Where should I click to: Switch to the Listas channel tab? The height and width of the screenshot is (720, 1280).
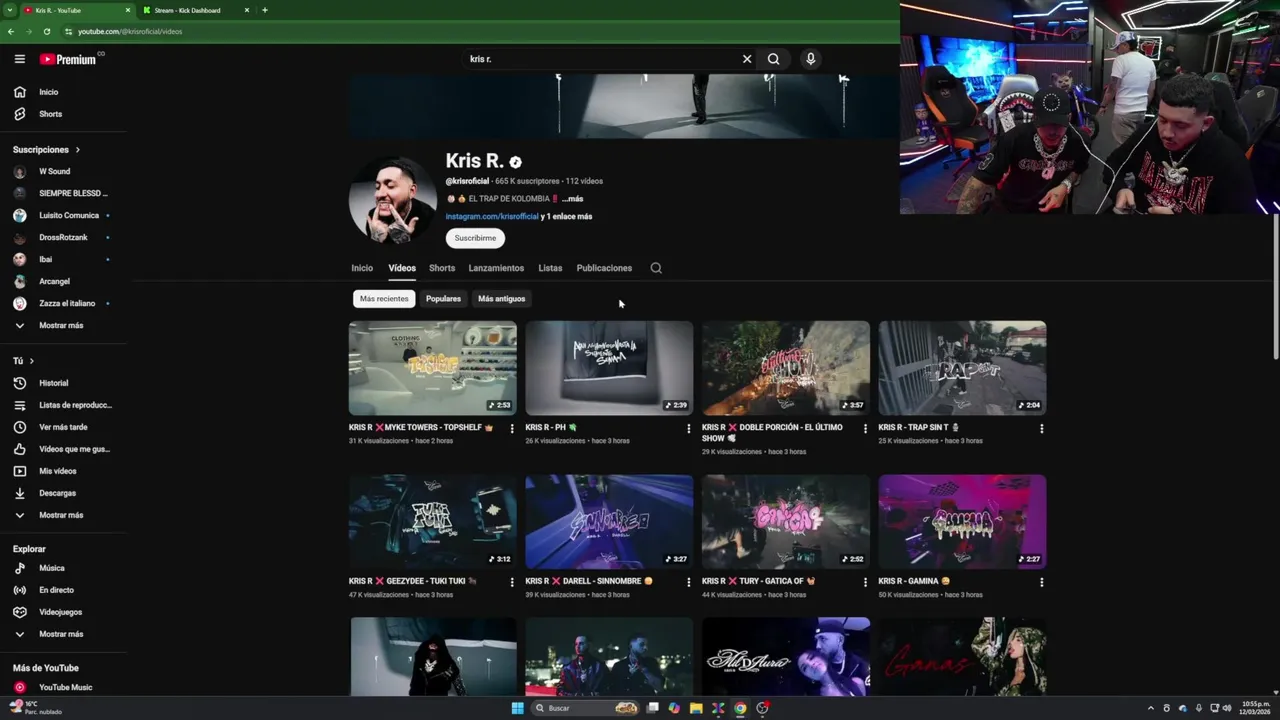550,268
